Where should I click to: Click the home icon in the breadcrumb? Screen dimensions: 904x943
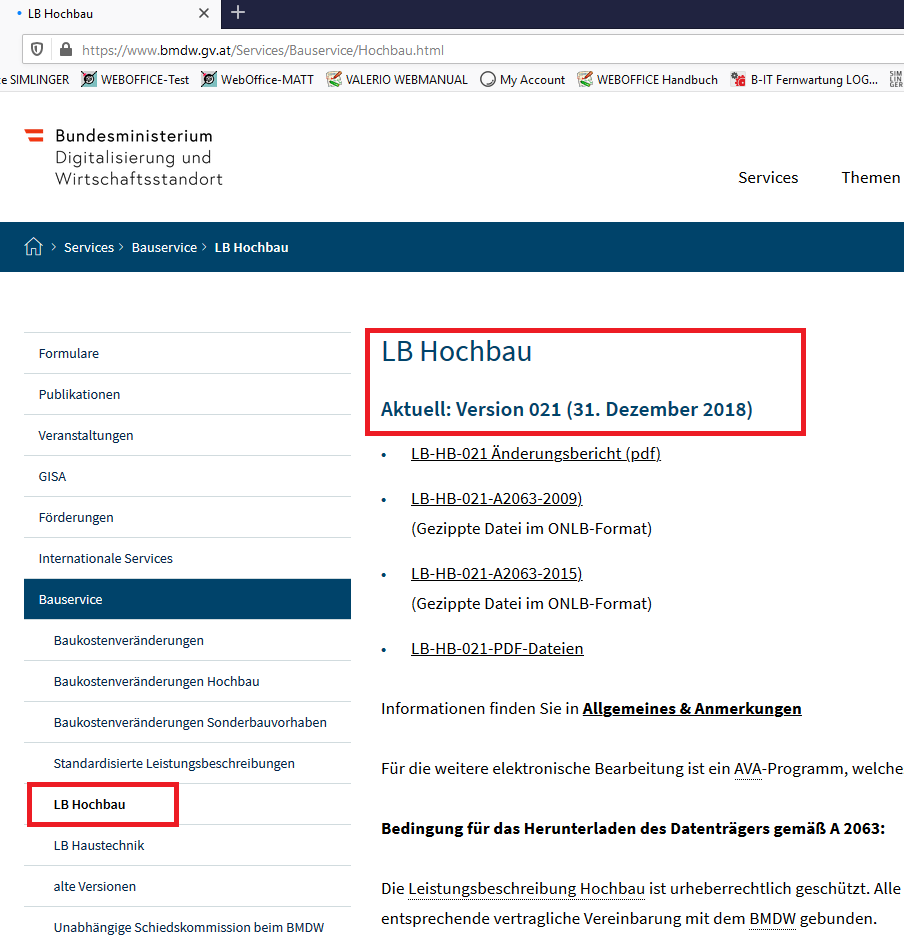coord(34,247)
